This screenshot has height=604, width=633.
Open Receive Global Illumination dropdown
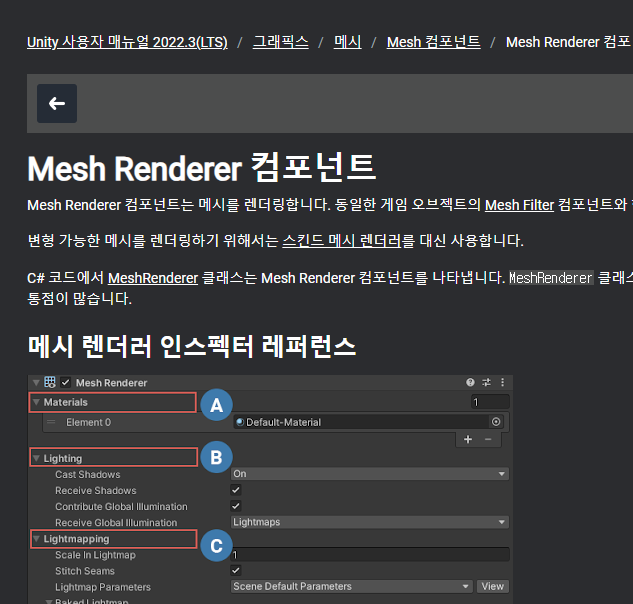tap(370, 522)
